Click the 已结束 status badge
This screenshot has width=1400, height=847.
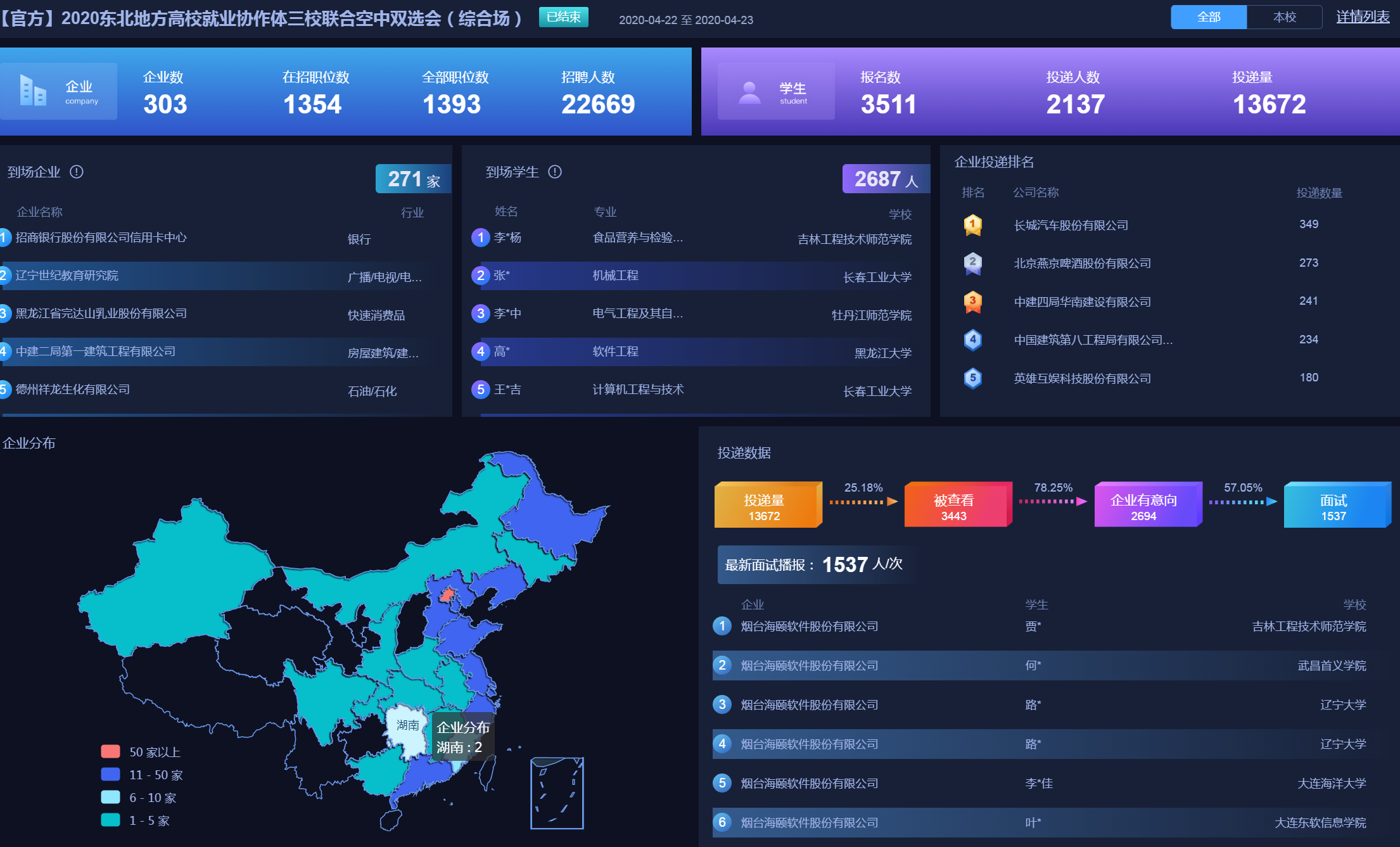pos(563,17)
